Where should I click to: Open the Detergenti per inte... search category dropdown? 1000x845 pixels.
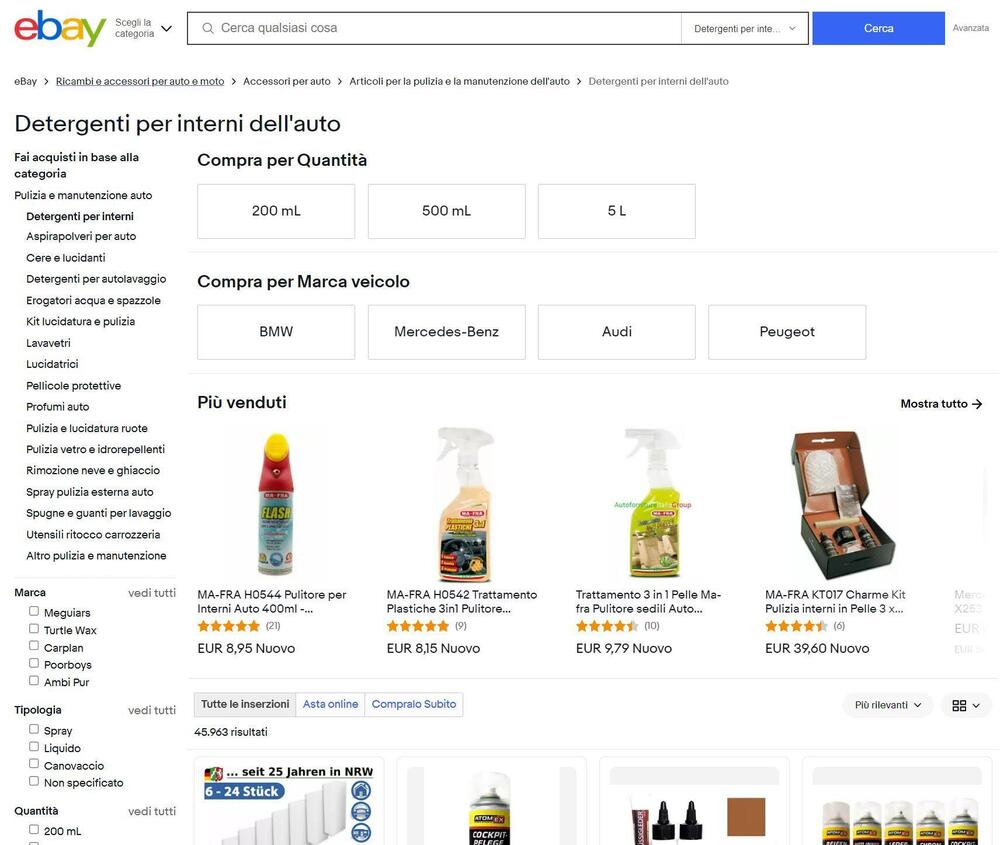click(744, 29)
